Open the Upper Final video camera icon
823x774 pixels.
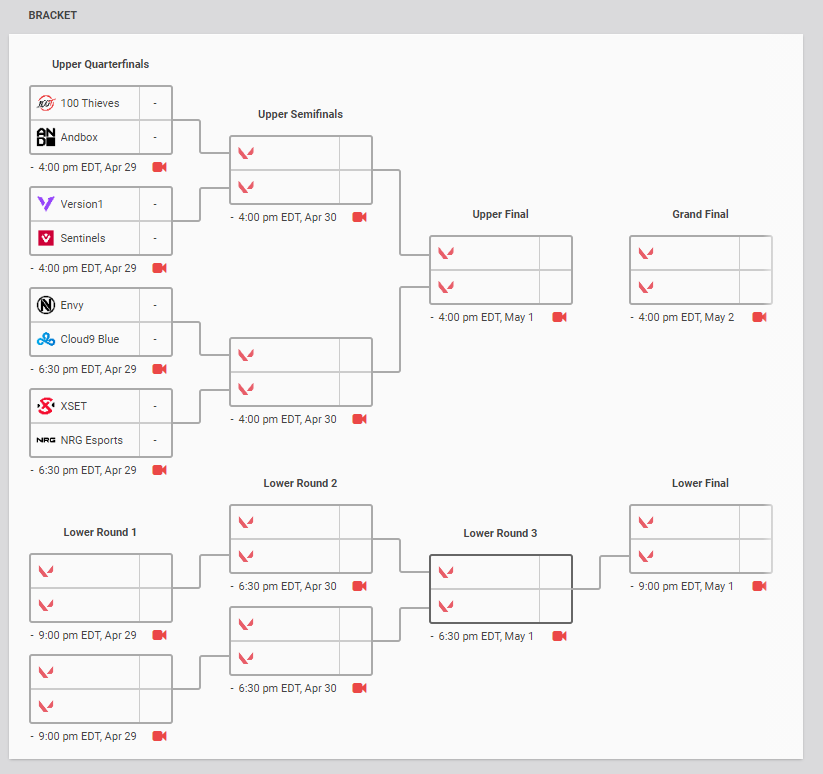(559, 317)
